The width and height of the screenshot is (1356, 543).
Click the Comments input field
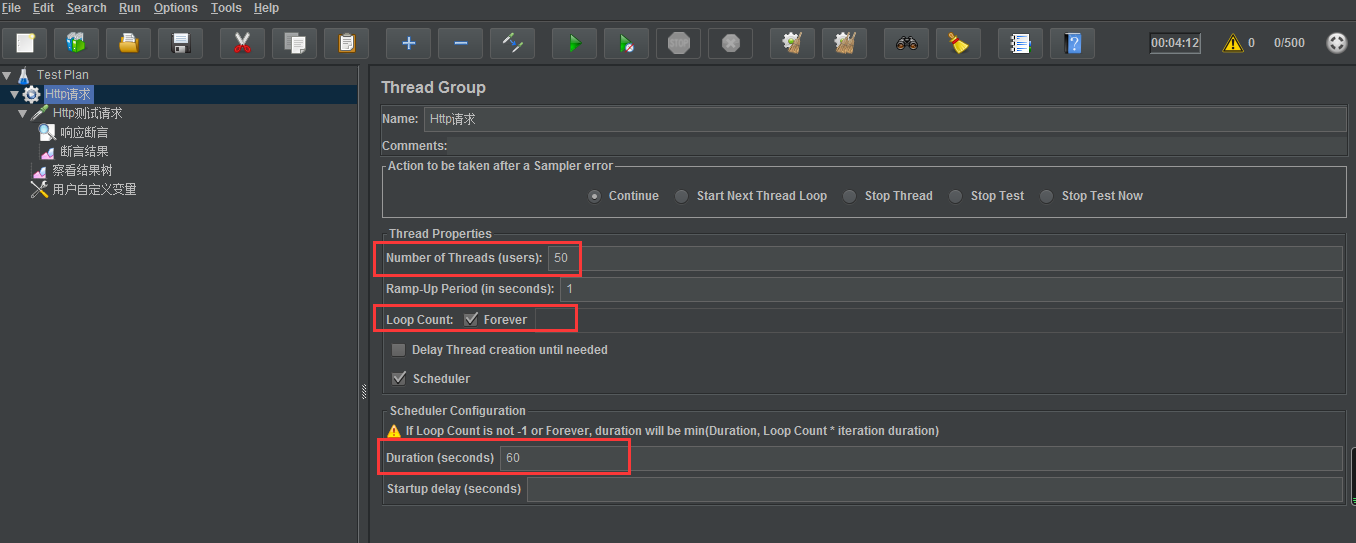(x=897, y=146)
